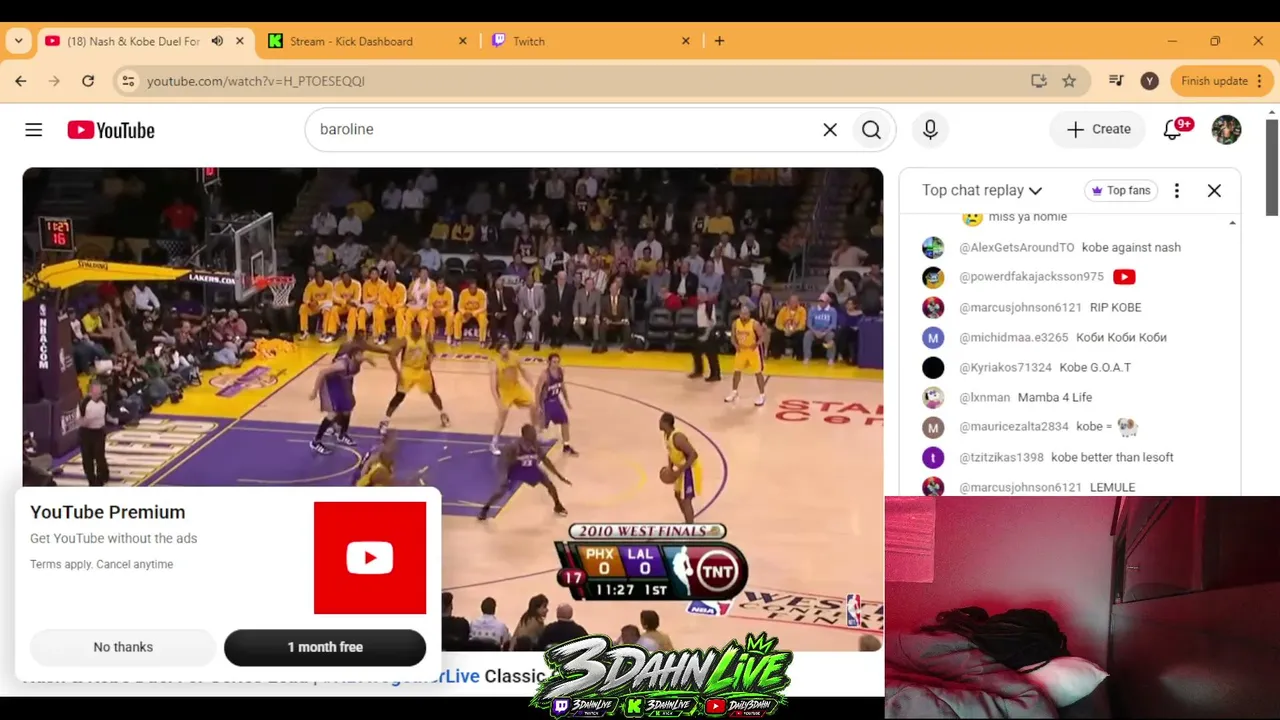Click the Create button
The width and height of the screenshot is (1280, 720).
(1098, 129)
